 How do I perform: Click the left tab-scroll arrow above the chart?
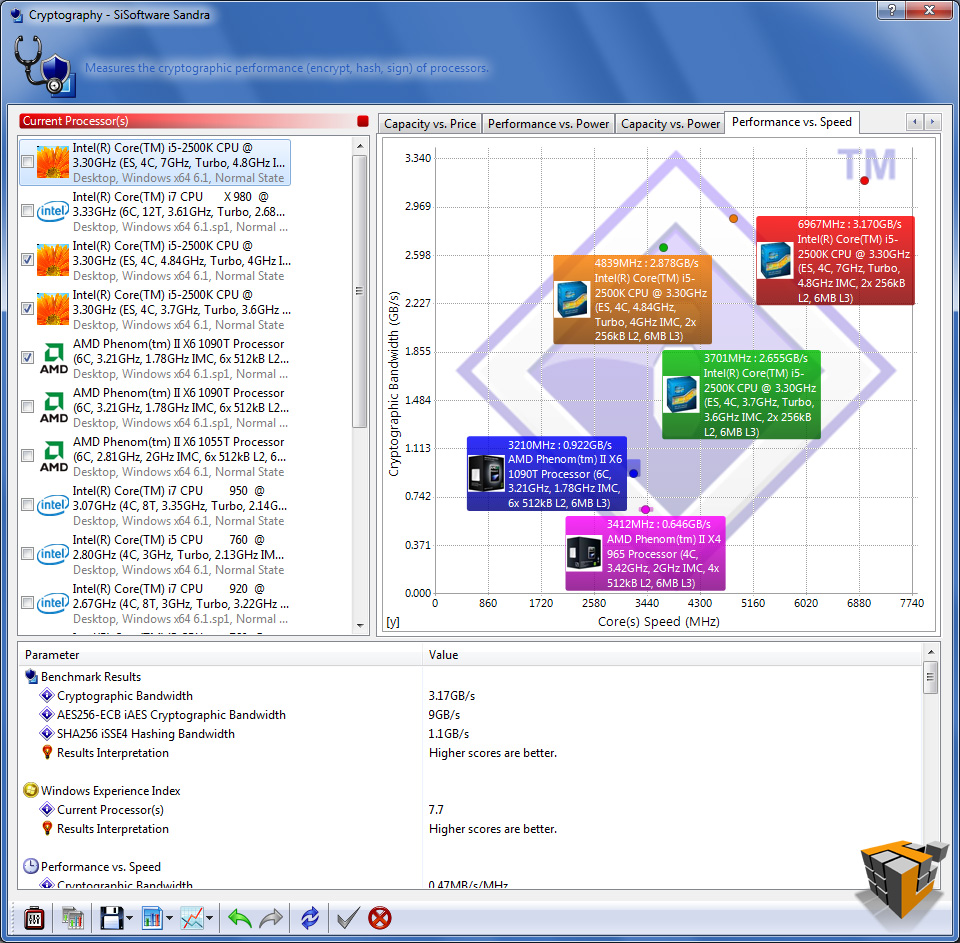click(x=915, y=122)
